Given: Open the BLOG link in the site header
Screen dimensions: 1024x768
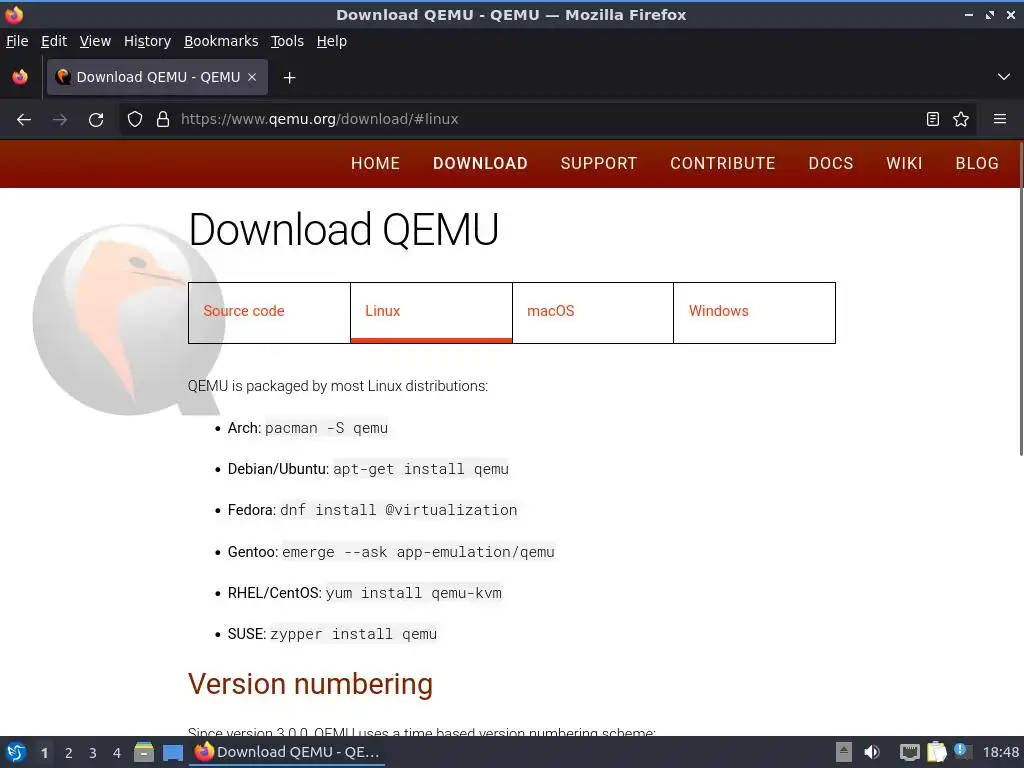Looking at the screenshot, I should (x=977, y=163).
